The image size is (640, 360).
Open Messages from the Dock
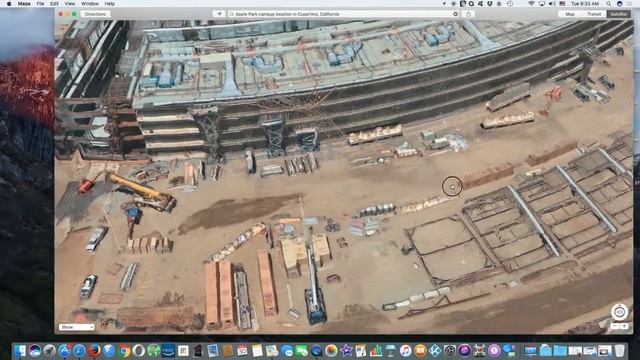(x=287, y=350)
